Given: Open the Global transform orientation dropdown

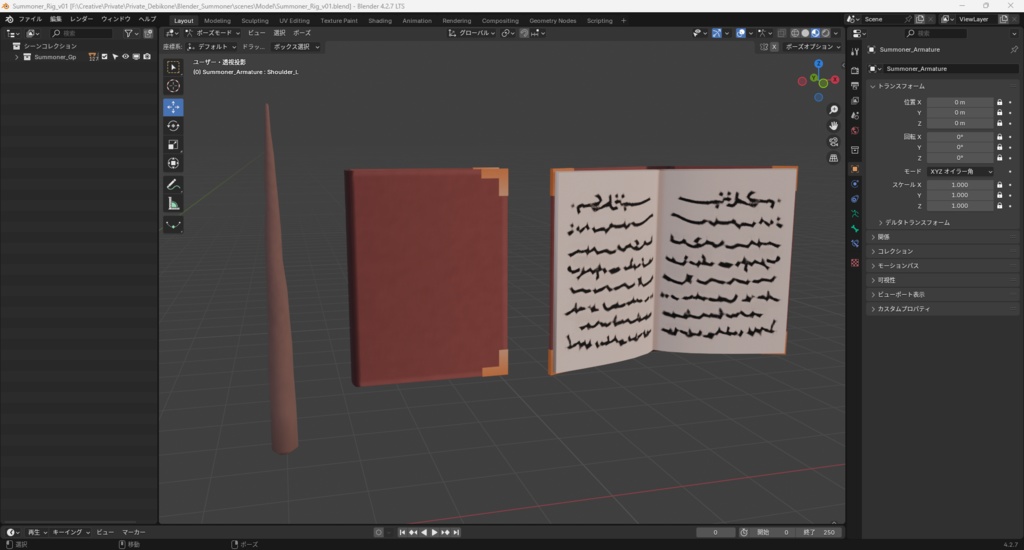Looking at the screenshot, I should (x=472, y=33).
